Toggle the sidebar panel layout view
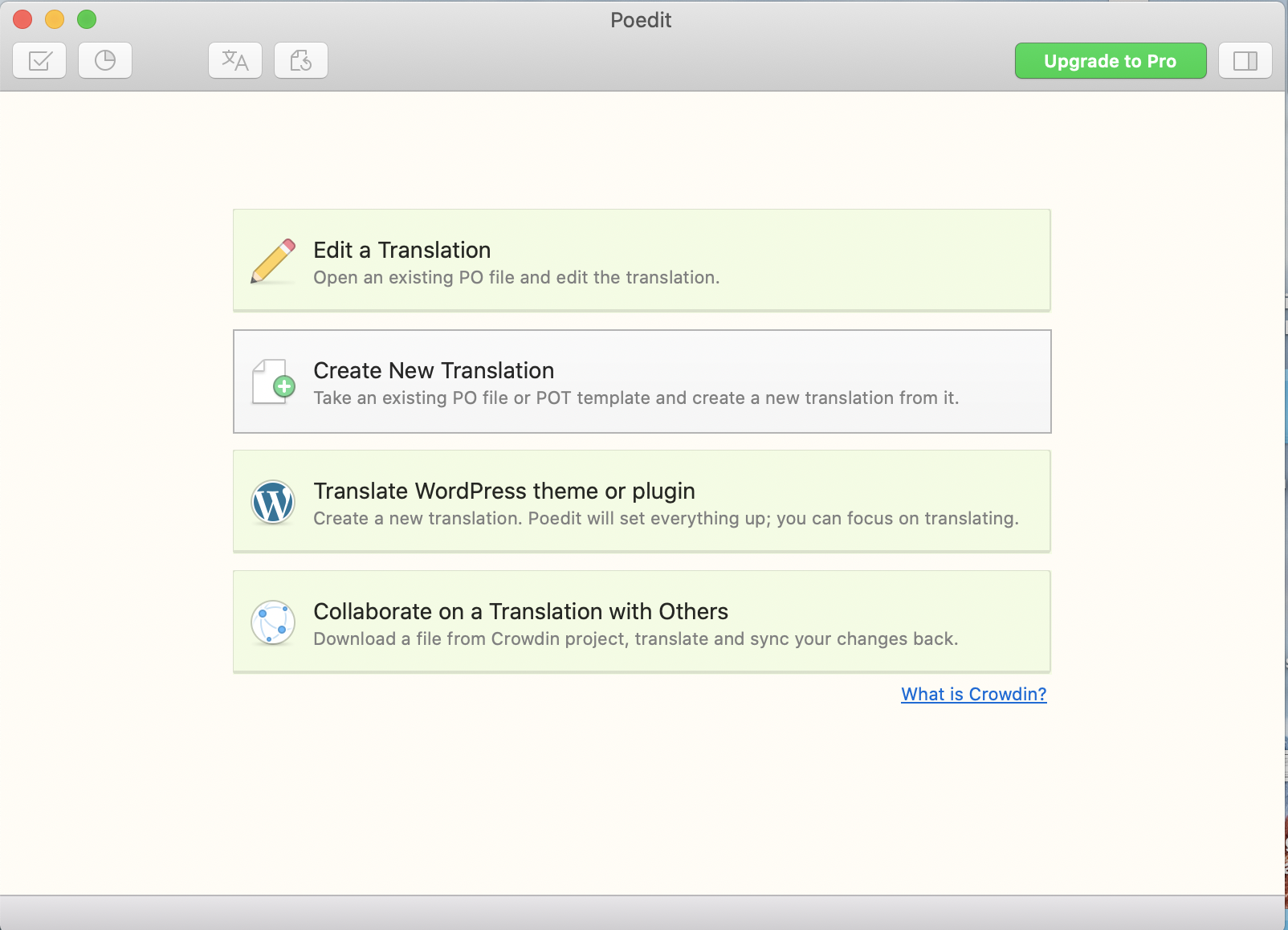1288x930 pixels. [x=1245, y=59]
